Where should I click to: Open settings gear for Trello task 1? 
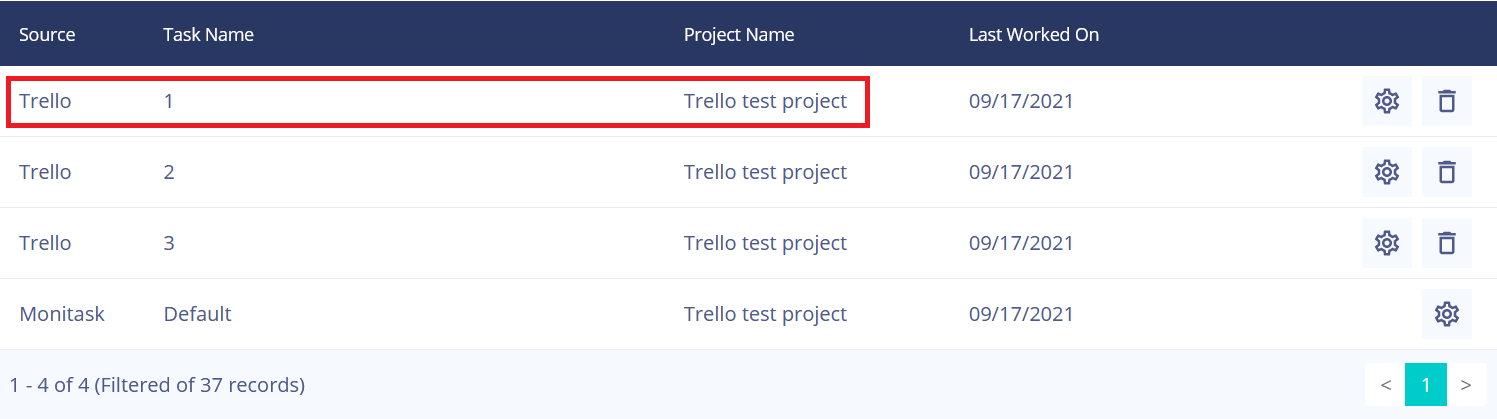click(x=1386, y=101)
